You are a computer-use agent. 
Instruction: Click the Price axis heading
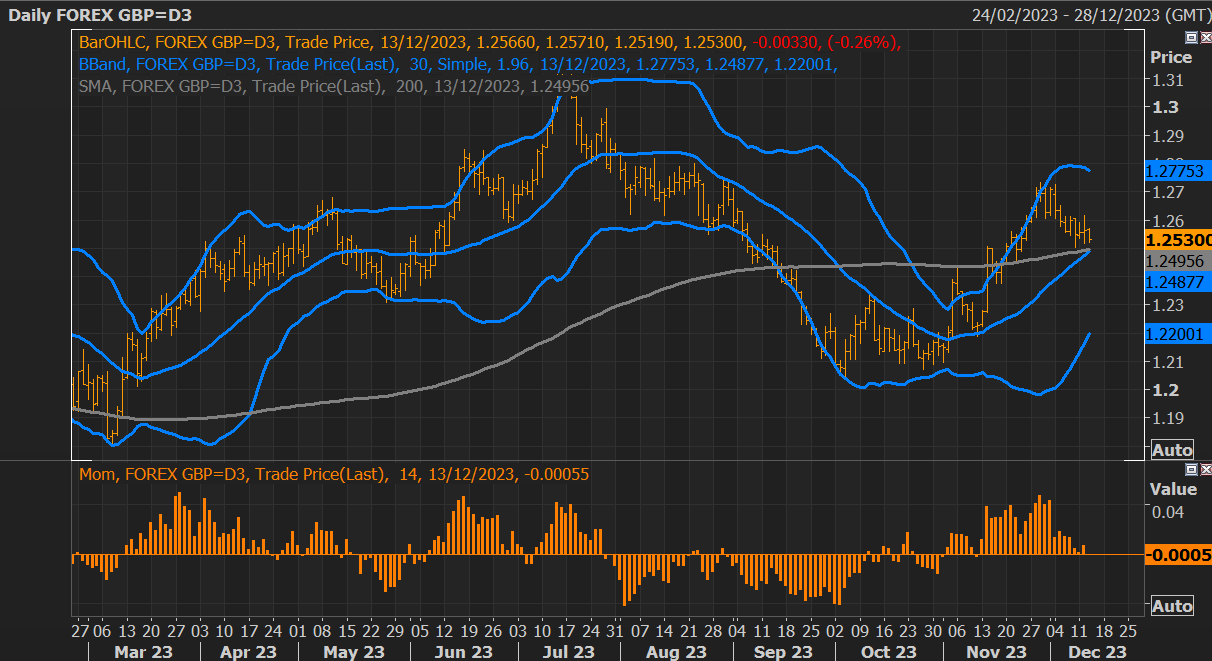point(1171,57)
